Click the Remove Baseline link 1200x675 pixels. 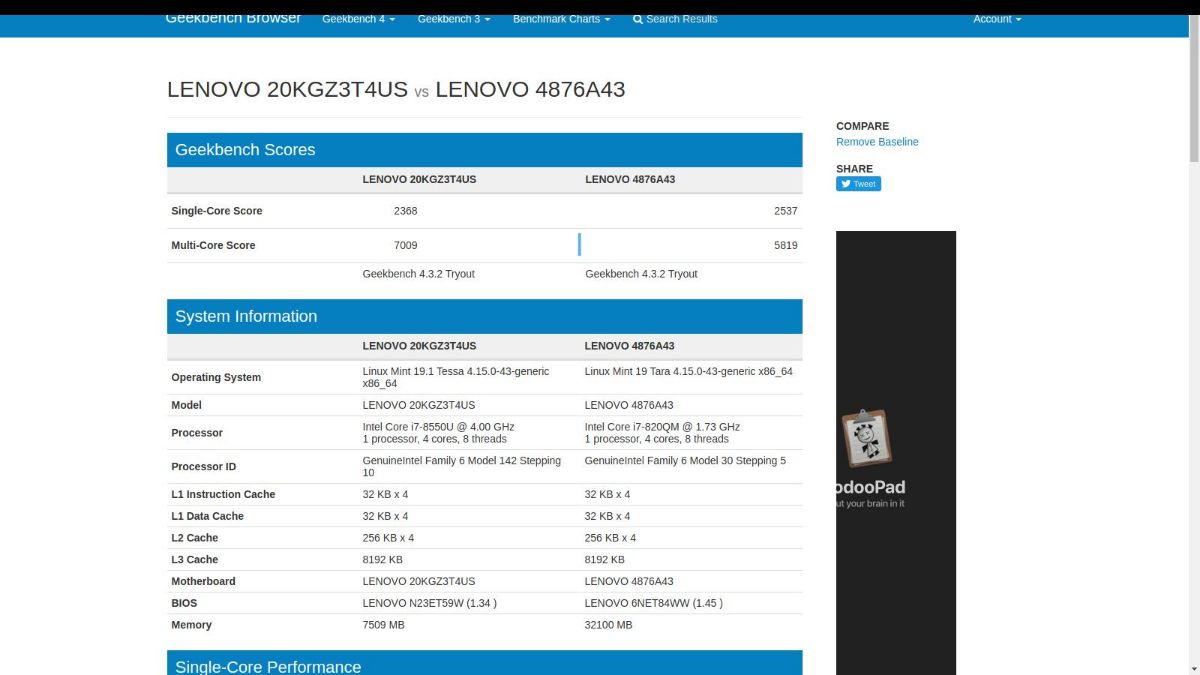pos(877,142)
